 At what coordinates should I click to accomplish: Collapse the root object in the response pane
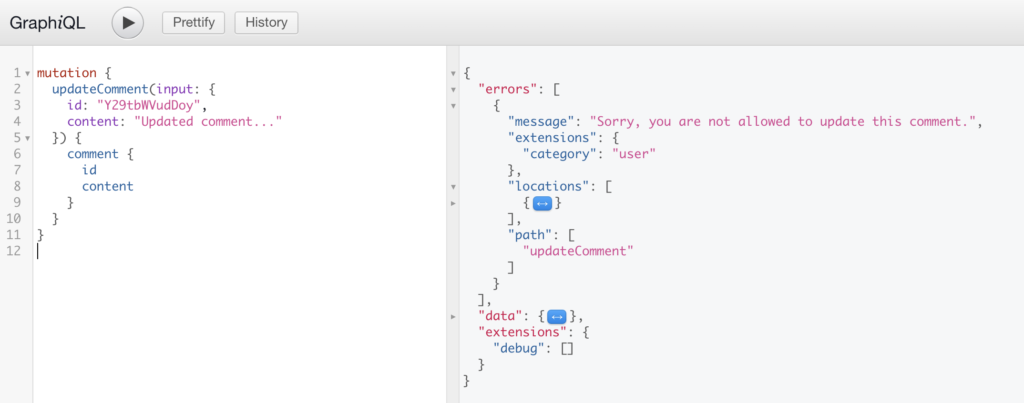pos(454,73)
